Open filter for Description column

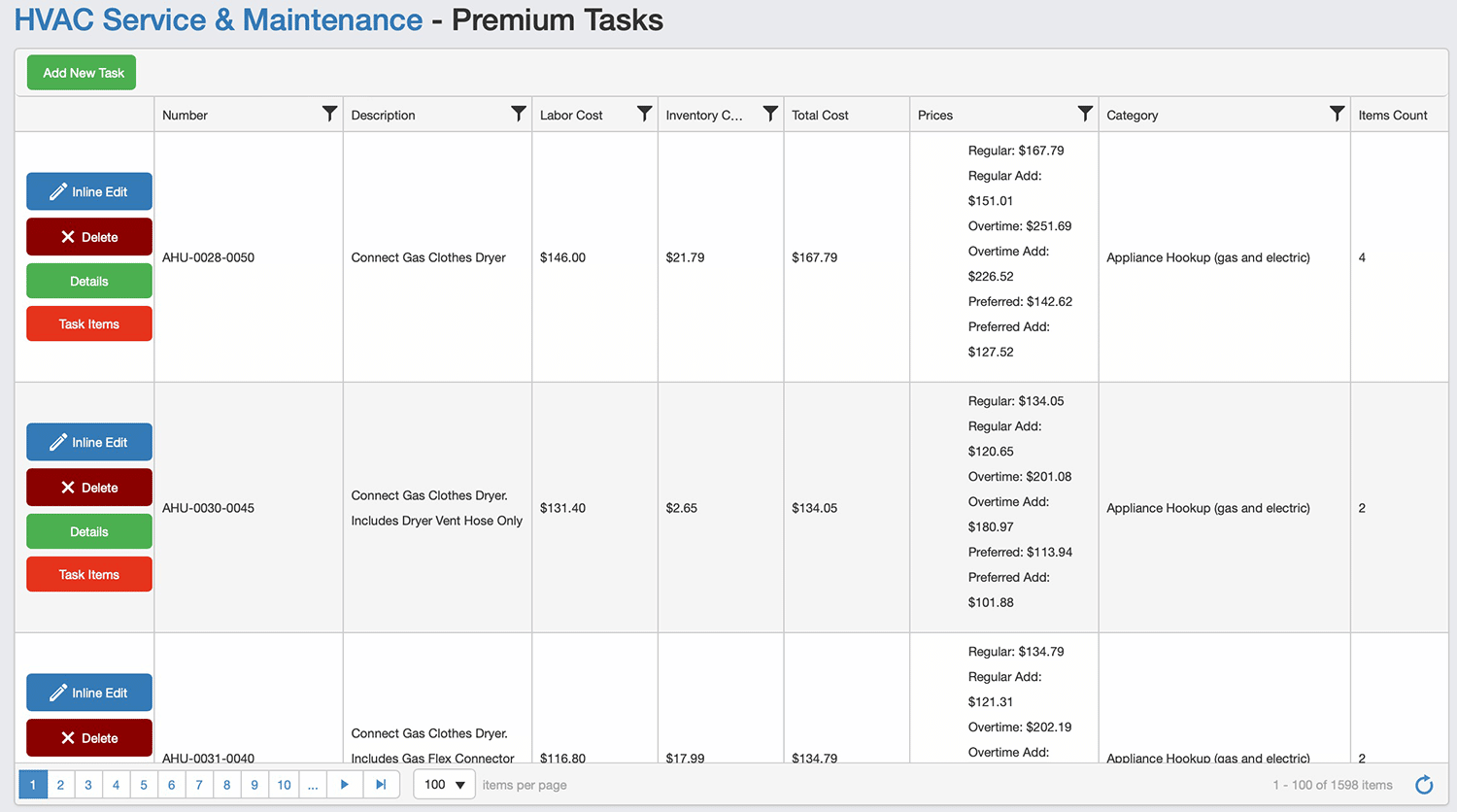[x=519, y=114]
